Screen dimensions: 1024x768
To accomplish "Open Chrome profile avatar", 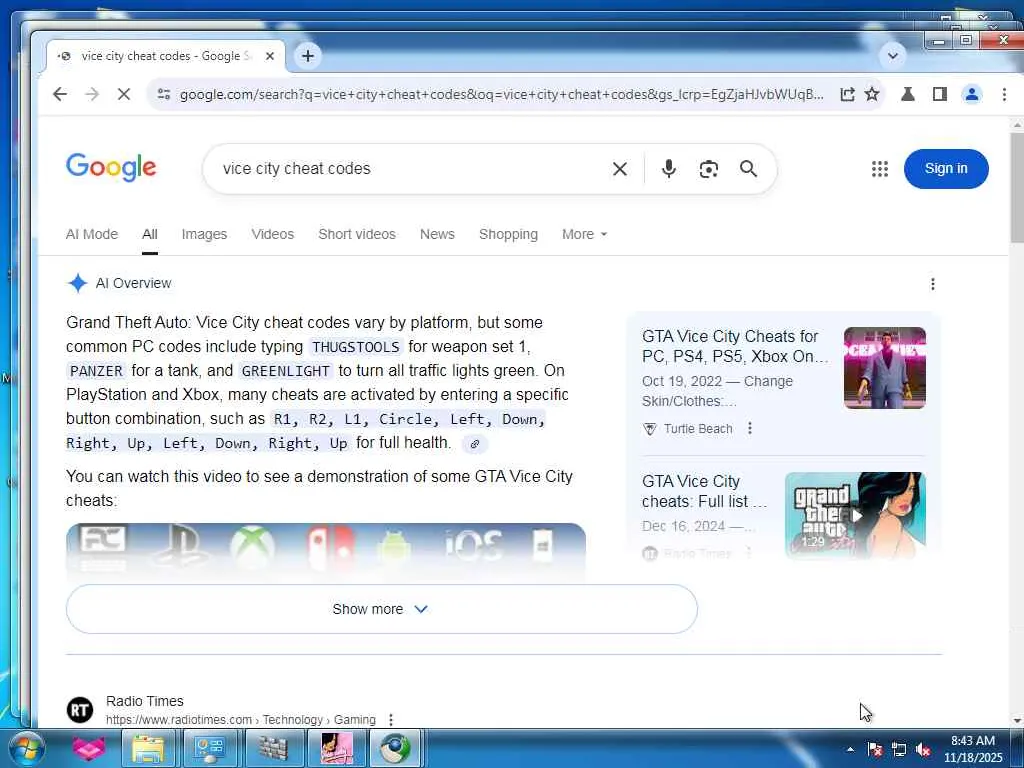I will click(972, 95).
